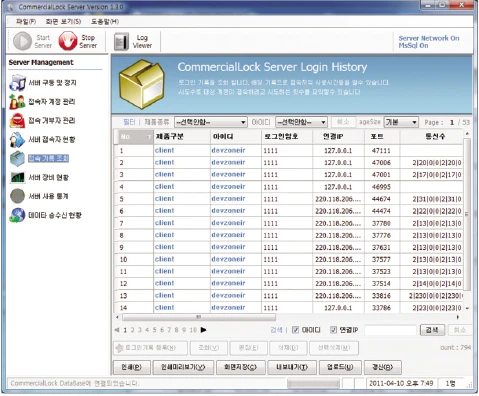Click the horizontal scrollbar thumb of table
Image resolution: width=479 pixels, height=396 pixels.
(199, 317)
